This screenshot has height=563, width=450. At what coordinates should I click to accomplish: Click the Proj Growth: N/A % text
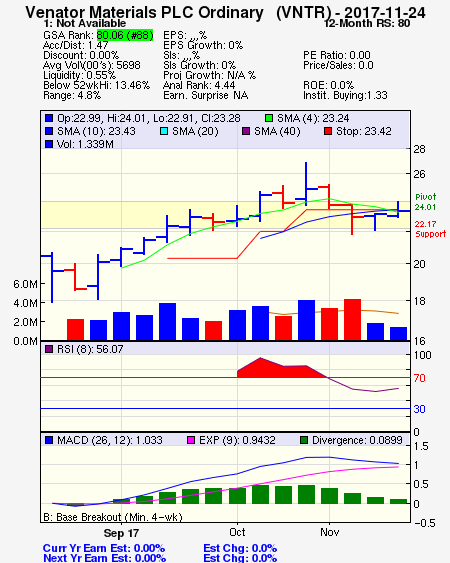[x=209, y=75]
